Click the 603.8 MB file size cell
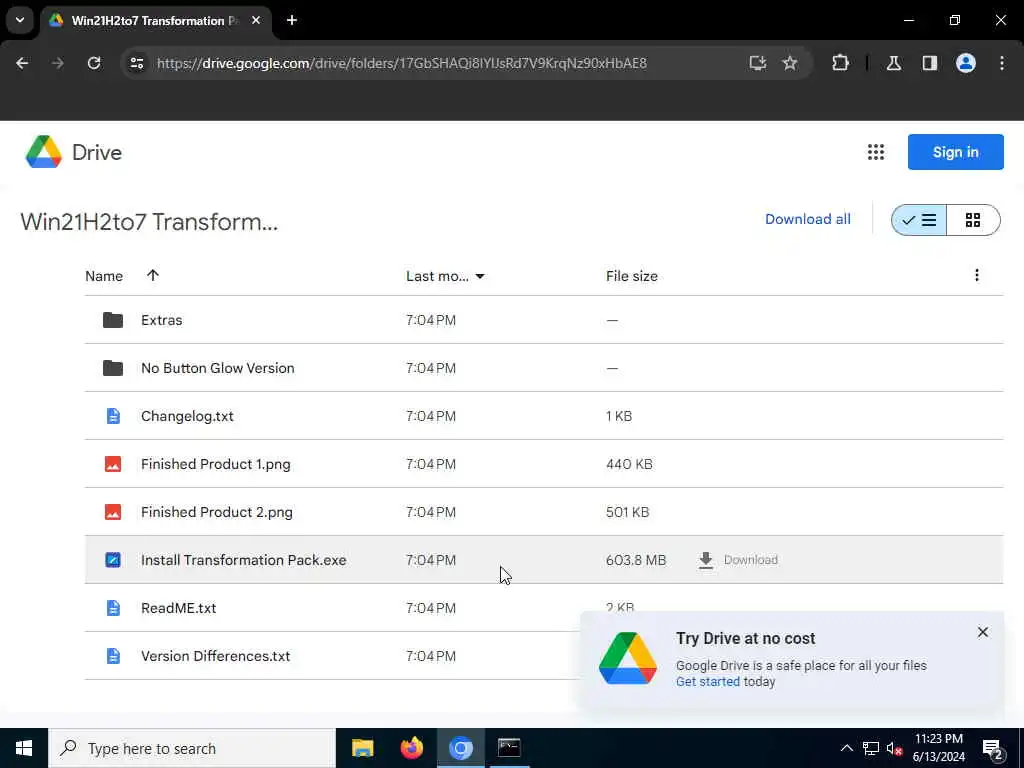The height and width of the screenshot is (768, 1024). coord(635,560)
